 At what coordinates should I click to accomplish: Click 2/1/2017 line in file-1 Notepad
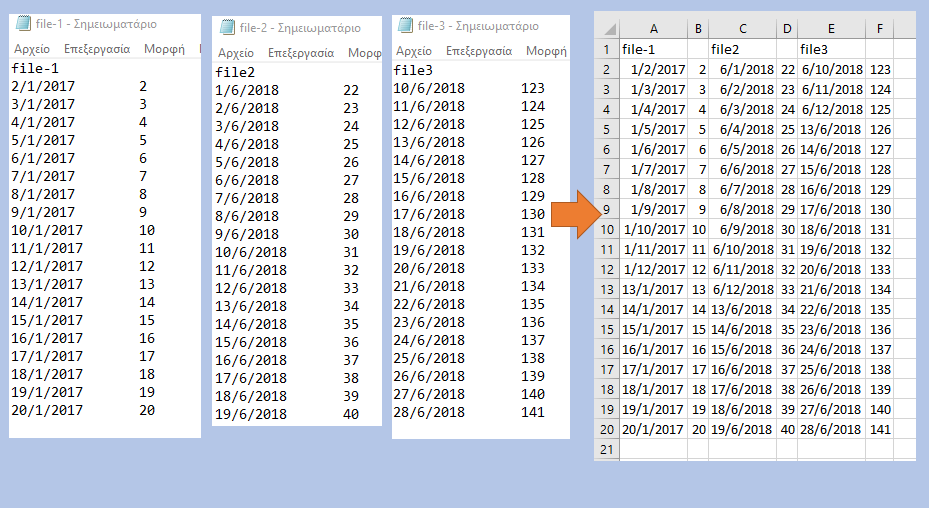43,87
